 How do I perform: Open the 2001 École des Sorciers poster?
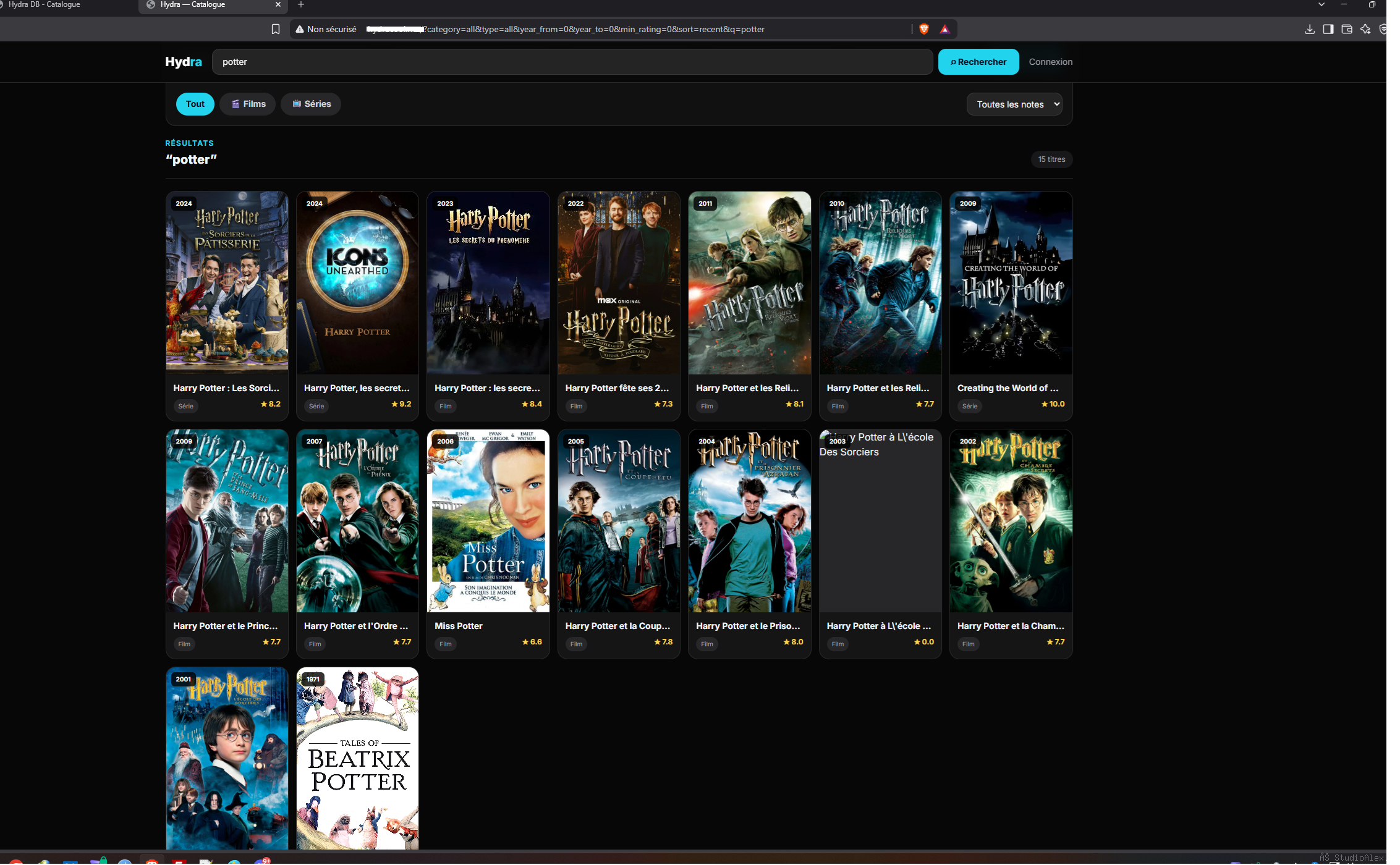click(x=227, y=758)
